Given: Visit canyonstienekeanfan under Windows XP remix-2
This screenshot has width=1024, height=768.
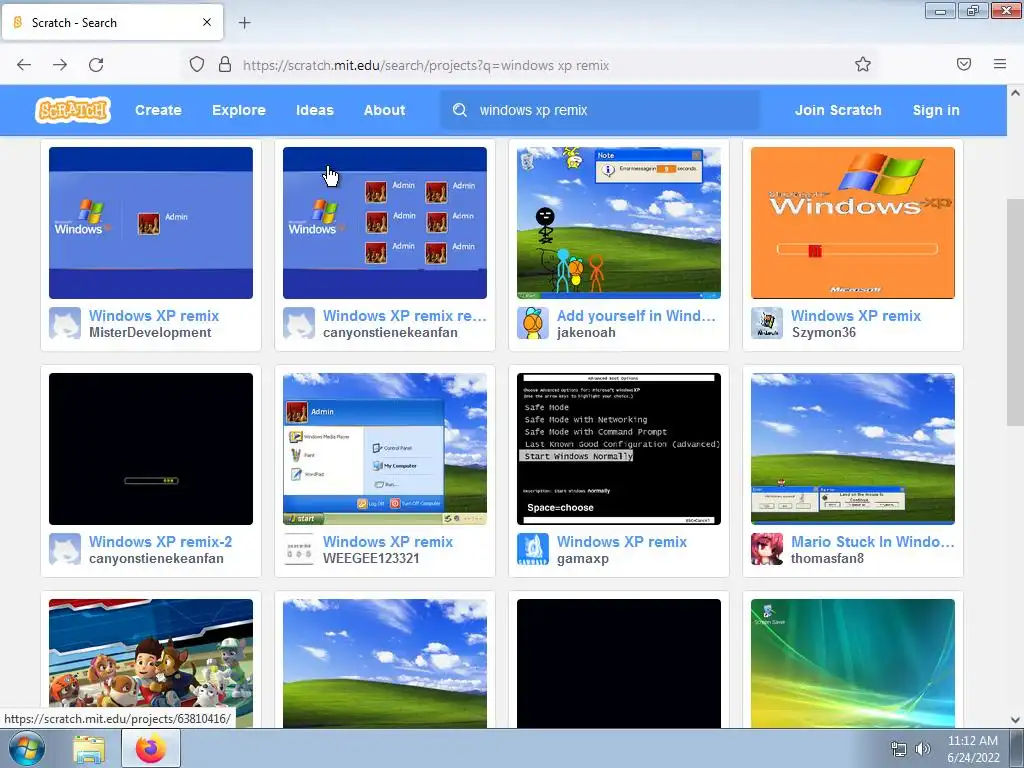Looking at the screenshot, I should coord(156,558).
